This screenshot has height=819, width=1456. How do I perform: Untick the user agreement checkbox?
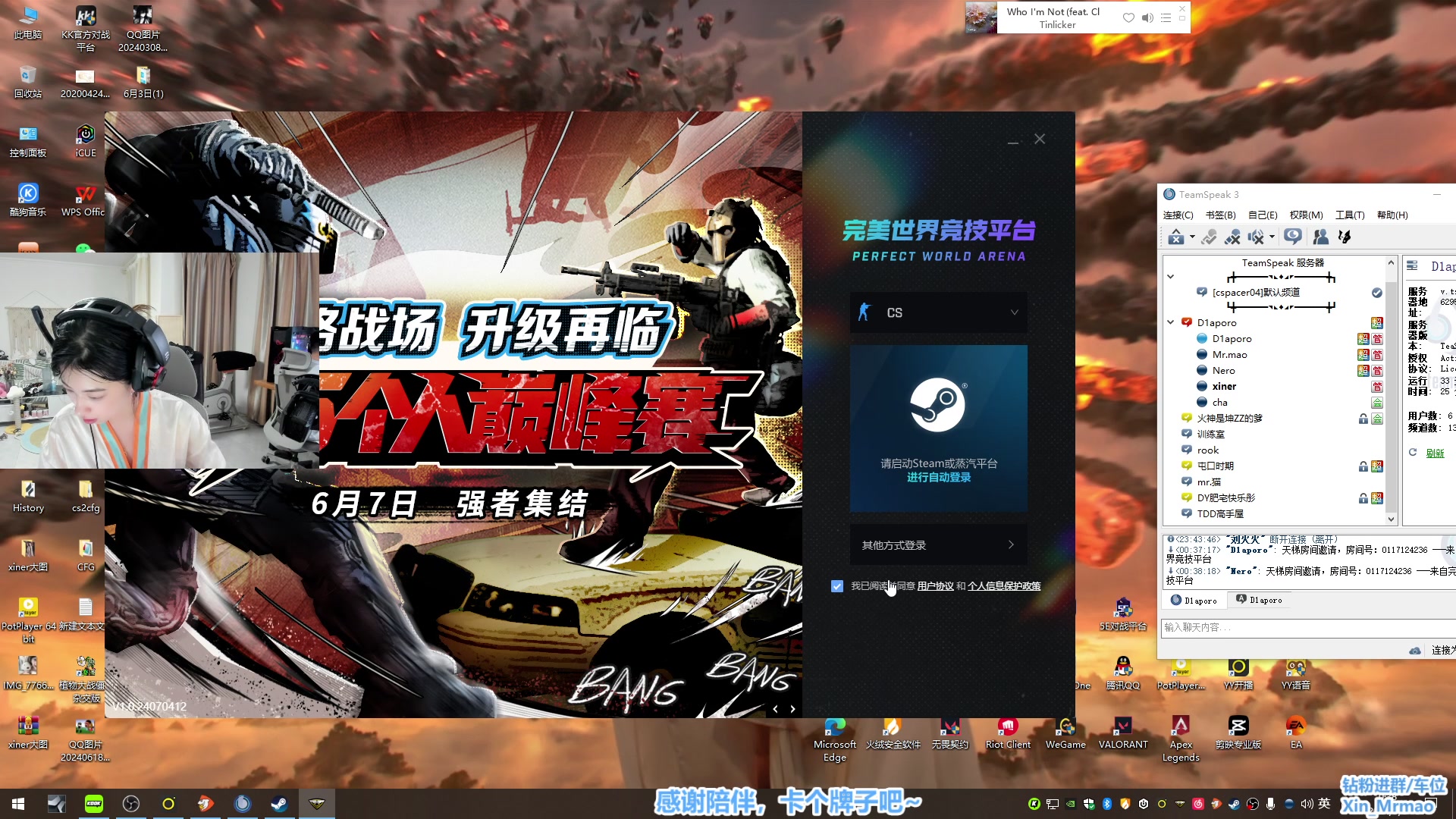pyautogui.click(x=837, y=586)
